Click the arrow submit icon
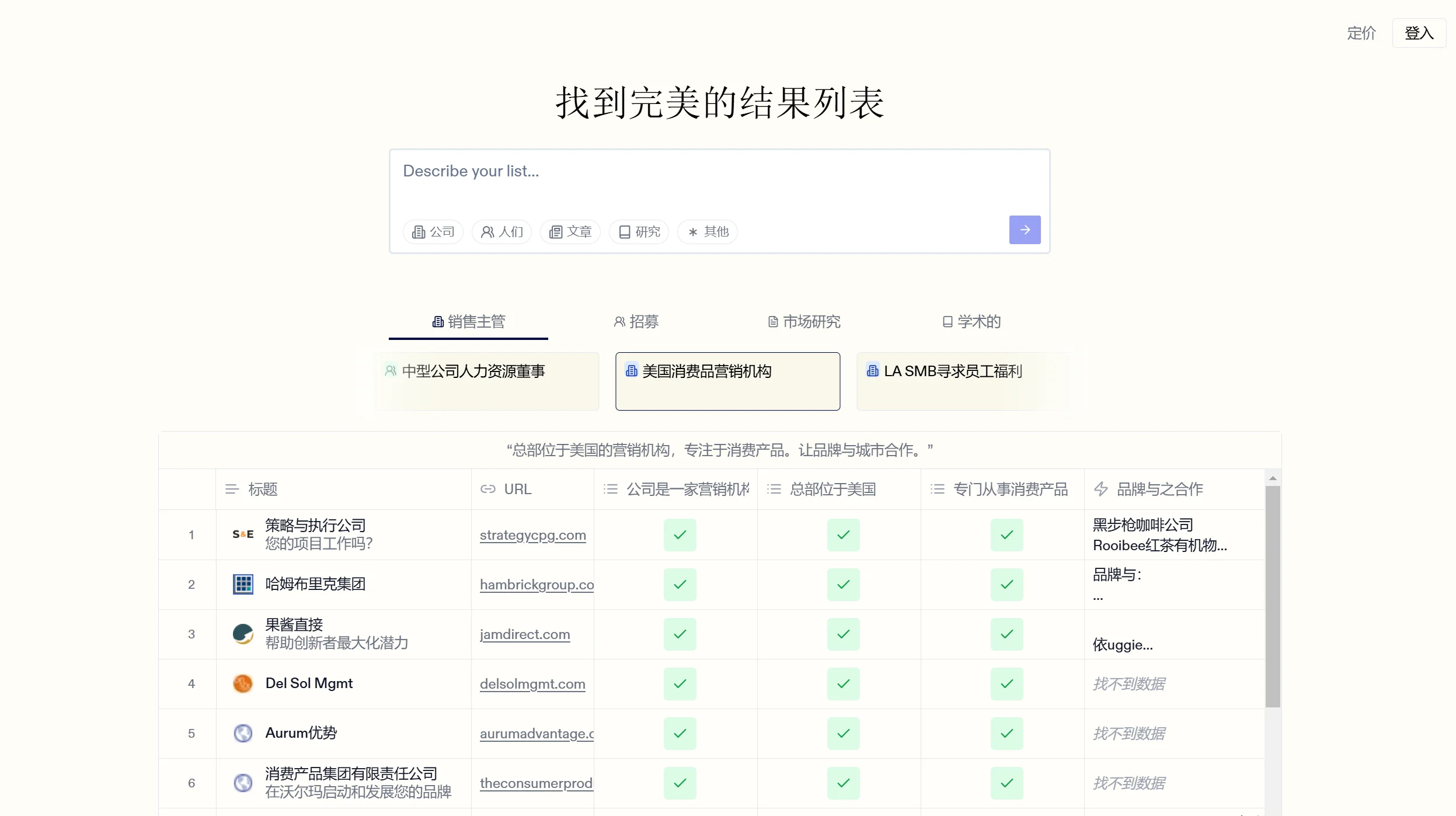 pos(1025,230)
